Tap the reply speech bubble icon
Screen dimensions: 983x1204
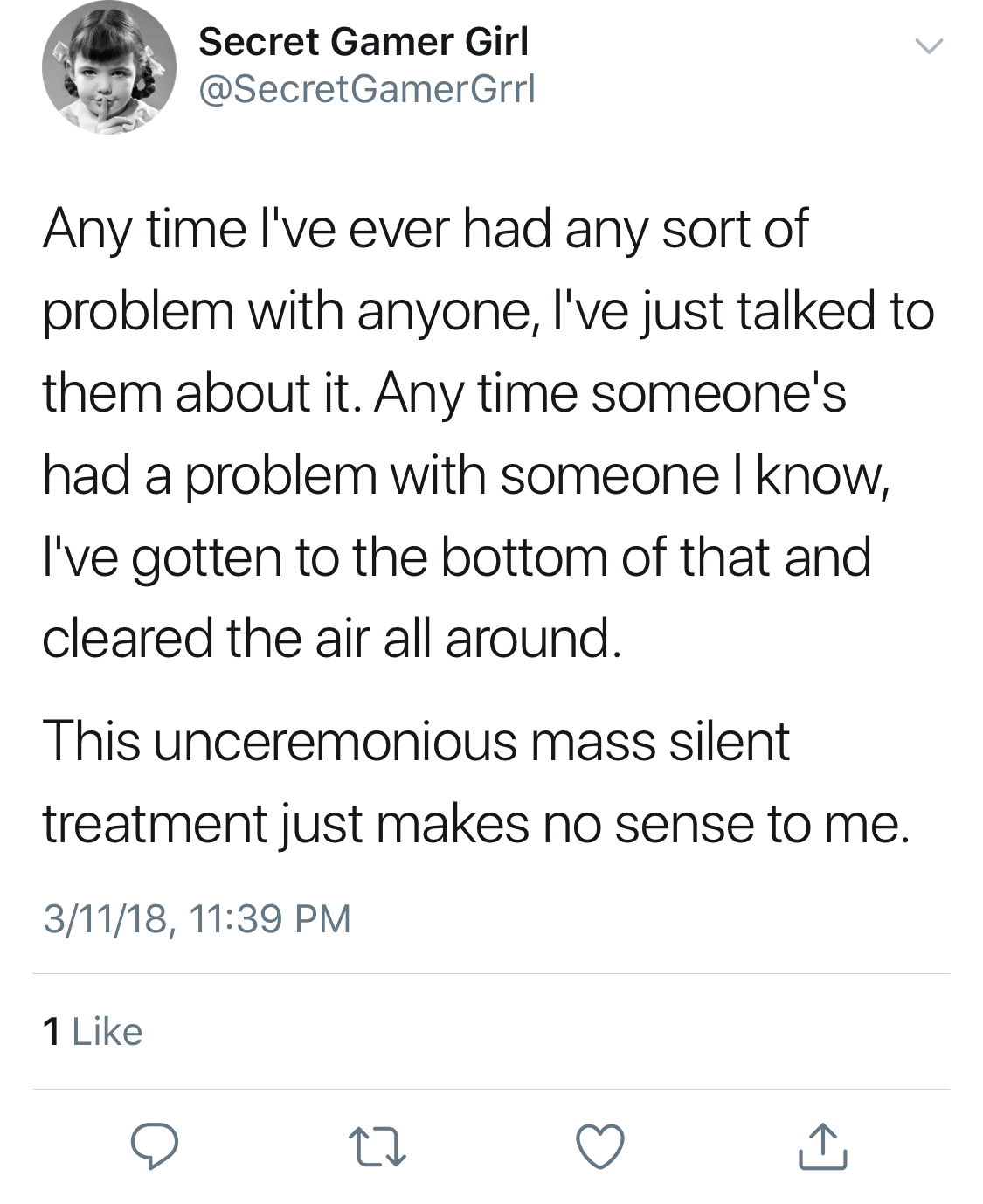click(x=155, y=1146)
